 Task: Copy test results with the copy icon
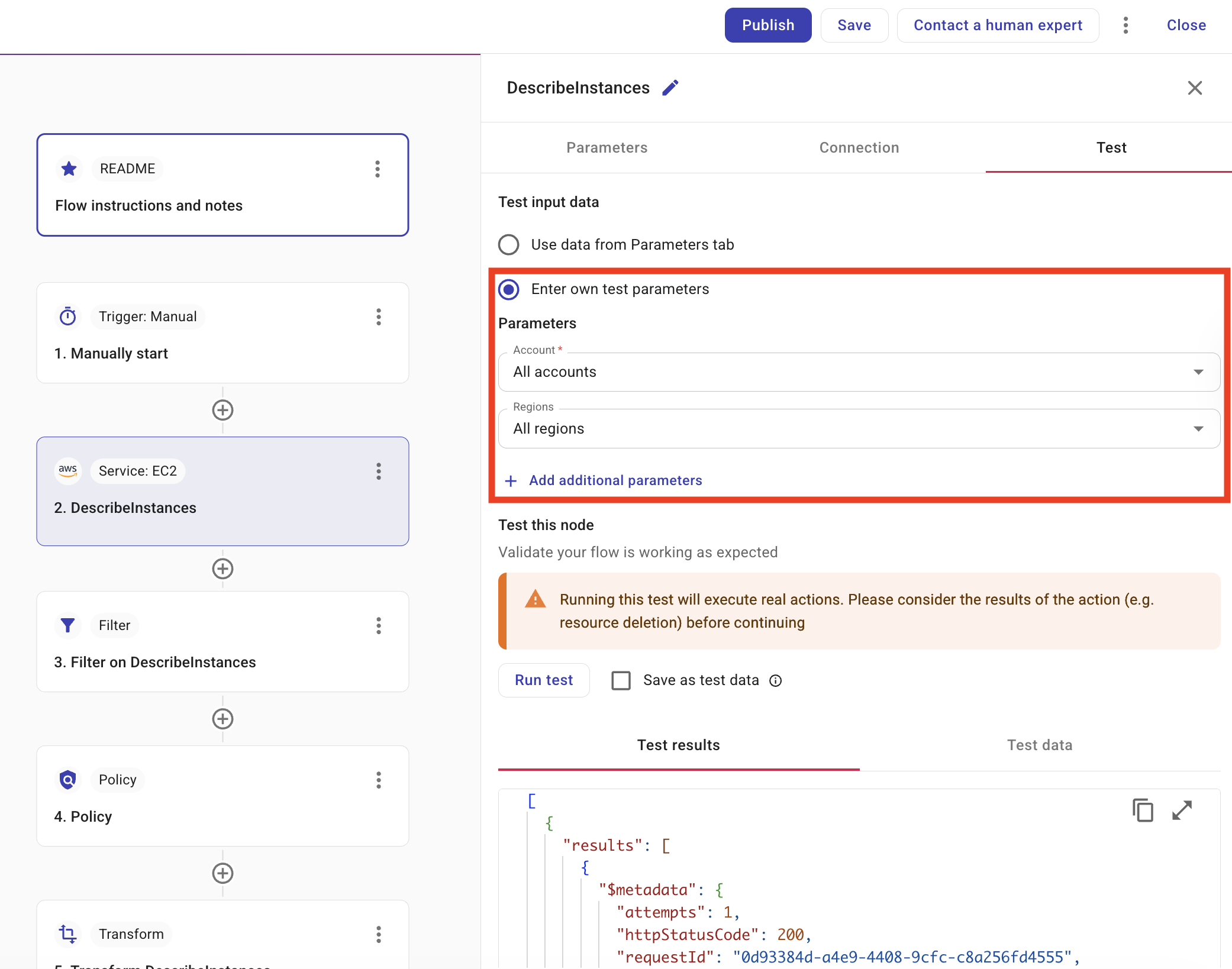click(1143, 810)
